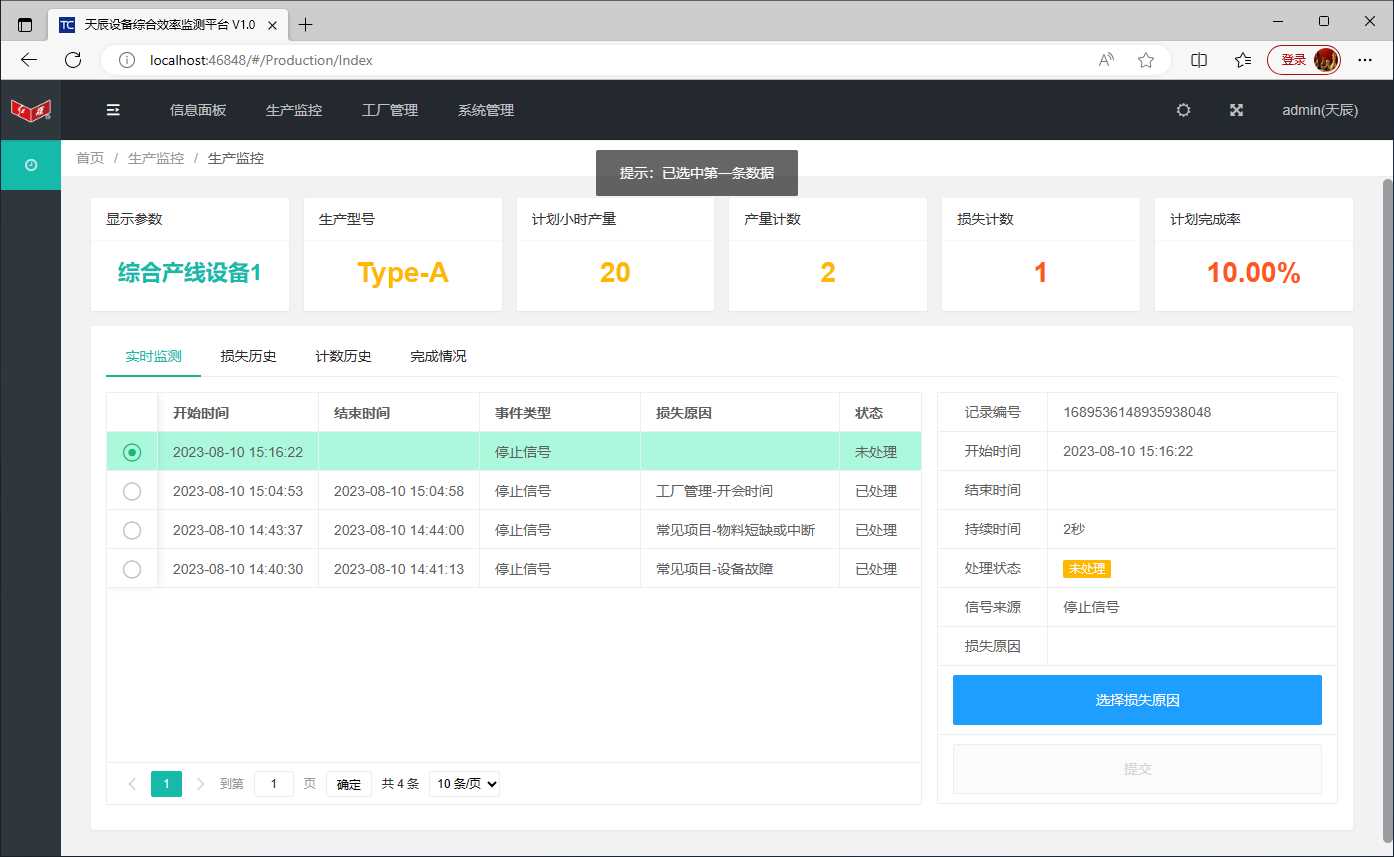Click page number jump input field

[274, 784]
